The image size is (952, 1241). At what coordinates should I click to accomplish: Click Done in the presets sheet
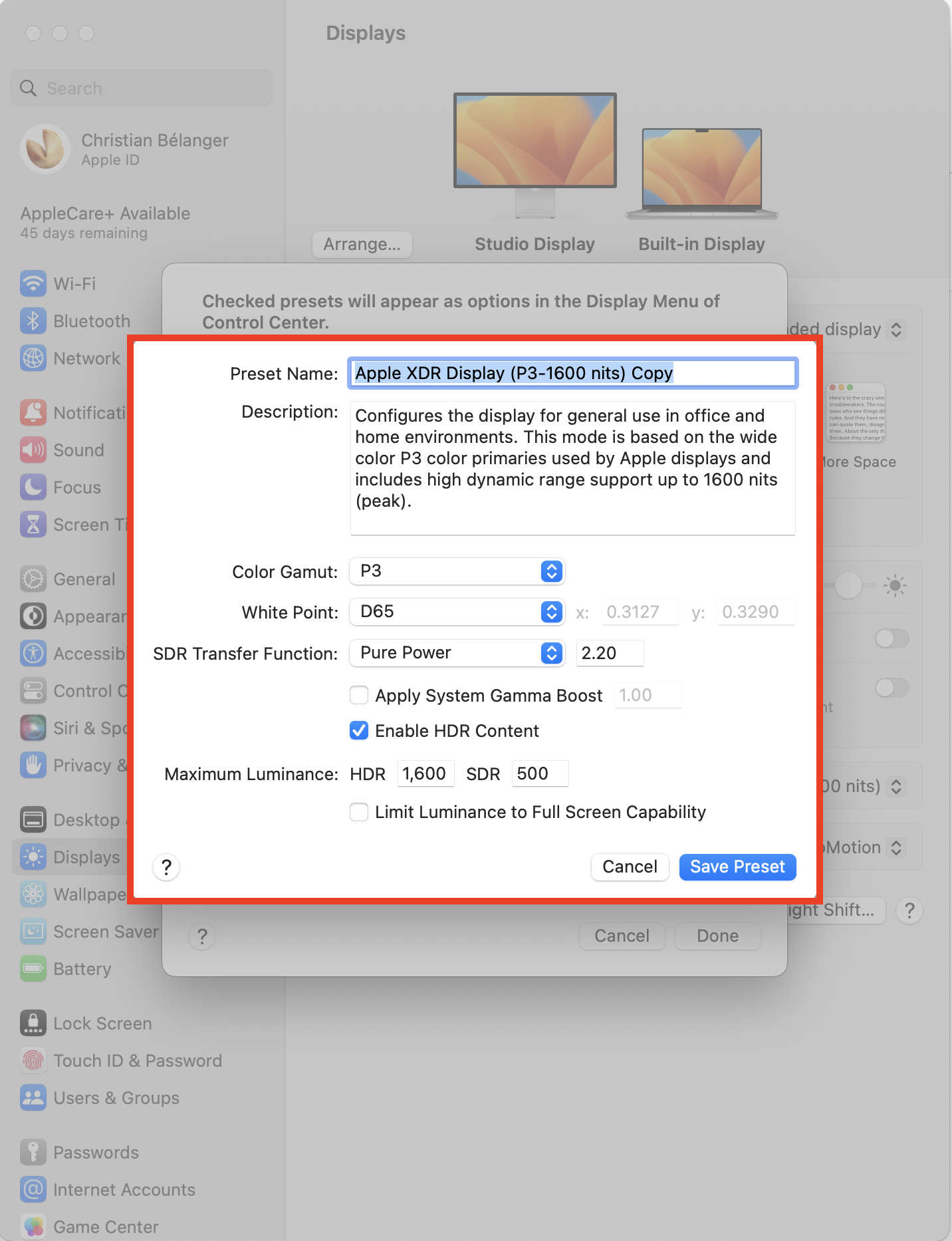pos(717,936)
